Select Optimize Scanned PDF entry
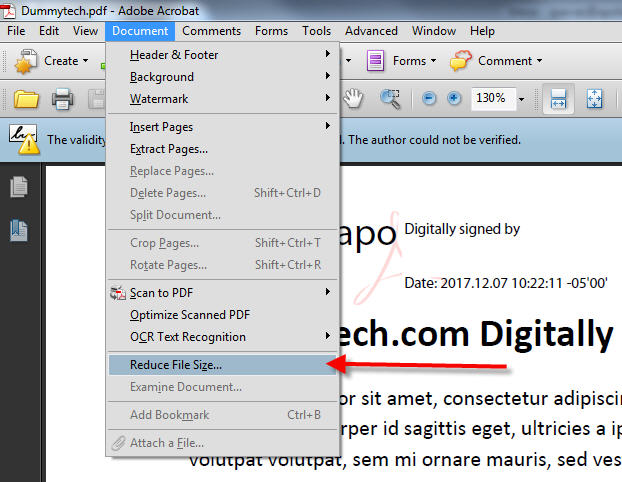 [x=223, y=315]
